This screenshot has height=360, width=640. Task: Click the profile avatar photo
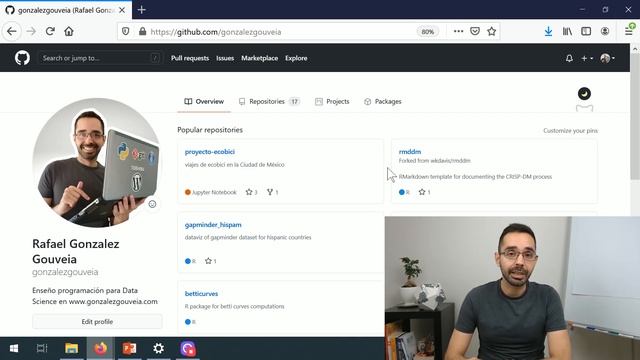(x=97, y=162)
